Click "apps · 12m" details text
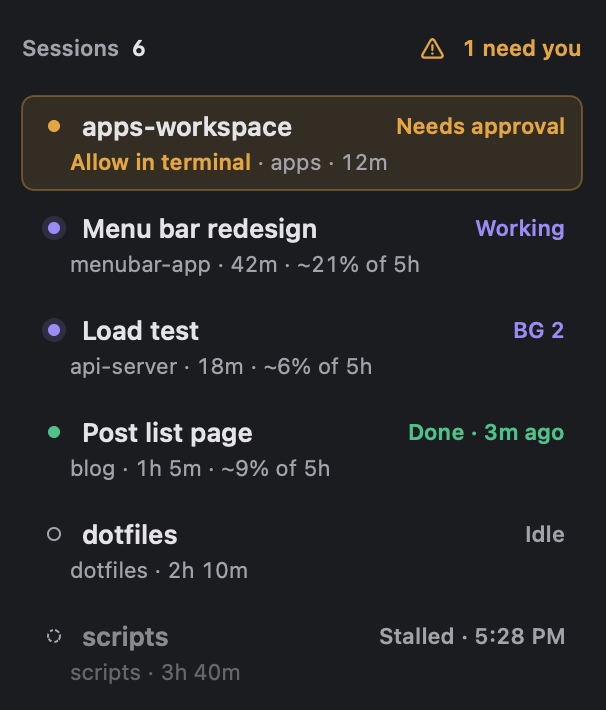Viewport: 606px width, 710px height. [329, 163]
